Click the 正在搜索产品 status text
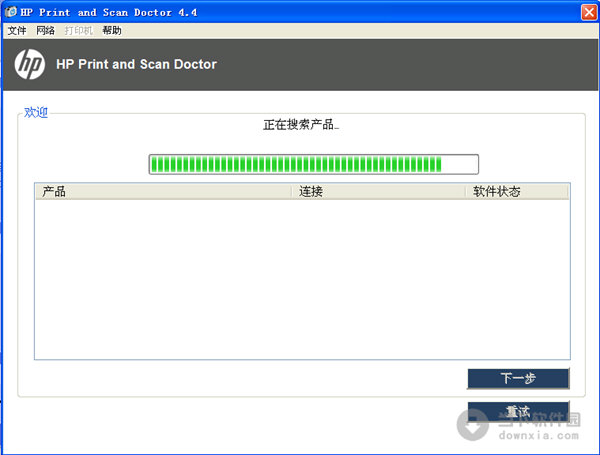 [301, 125]
